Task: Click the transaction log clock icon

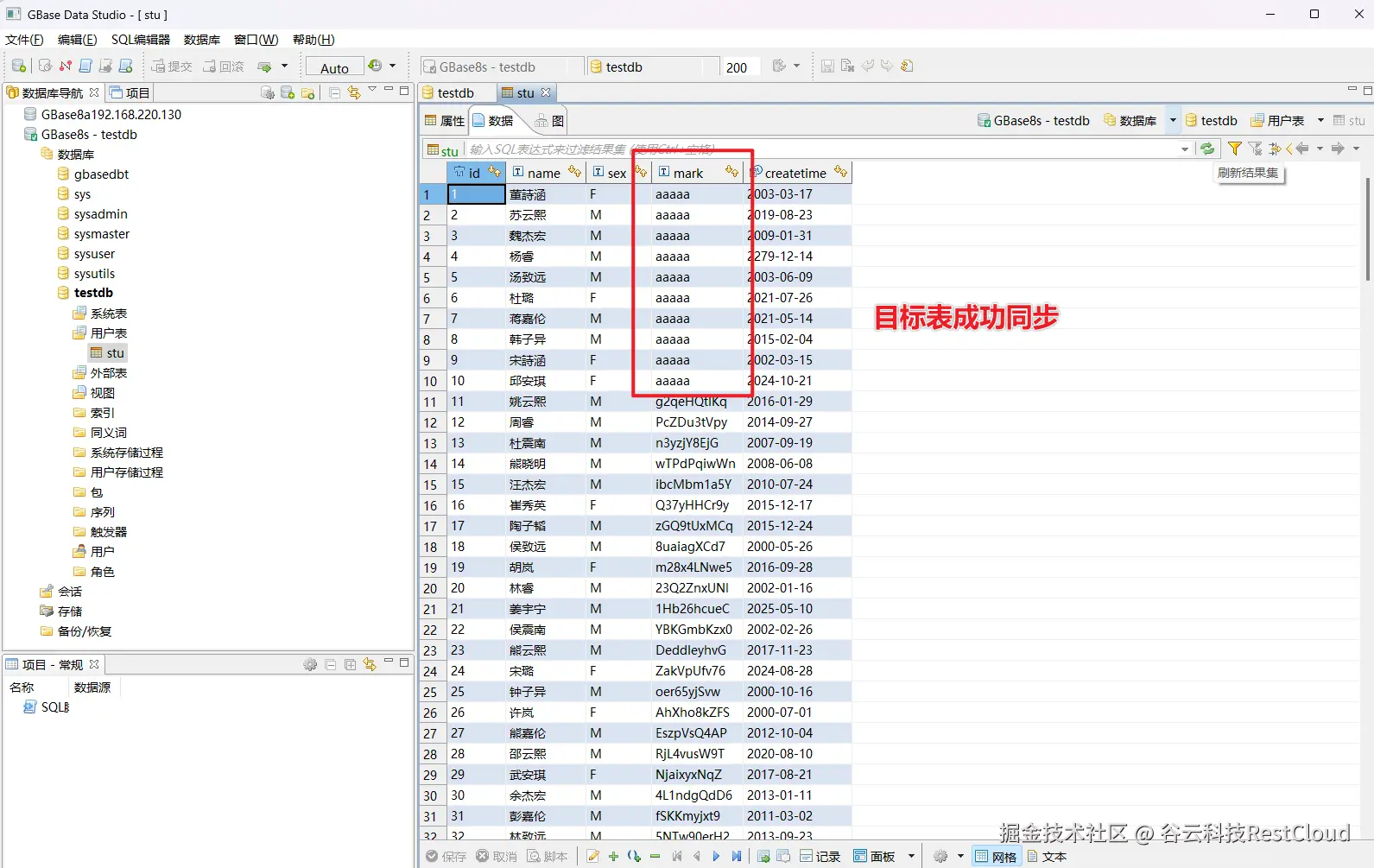Action: click(x=375, y=66)
